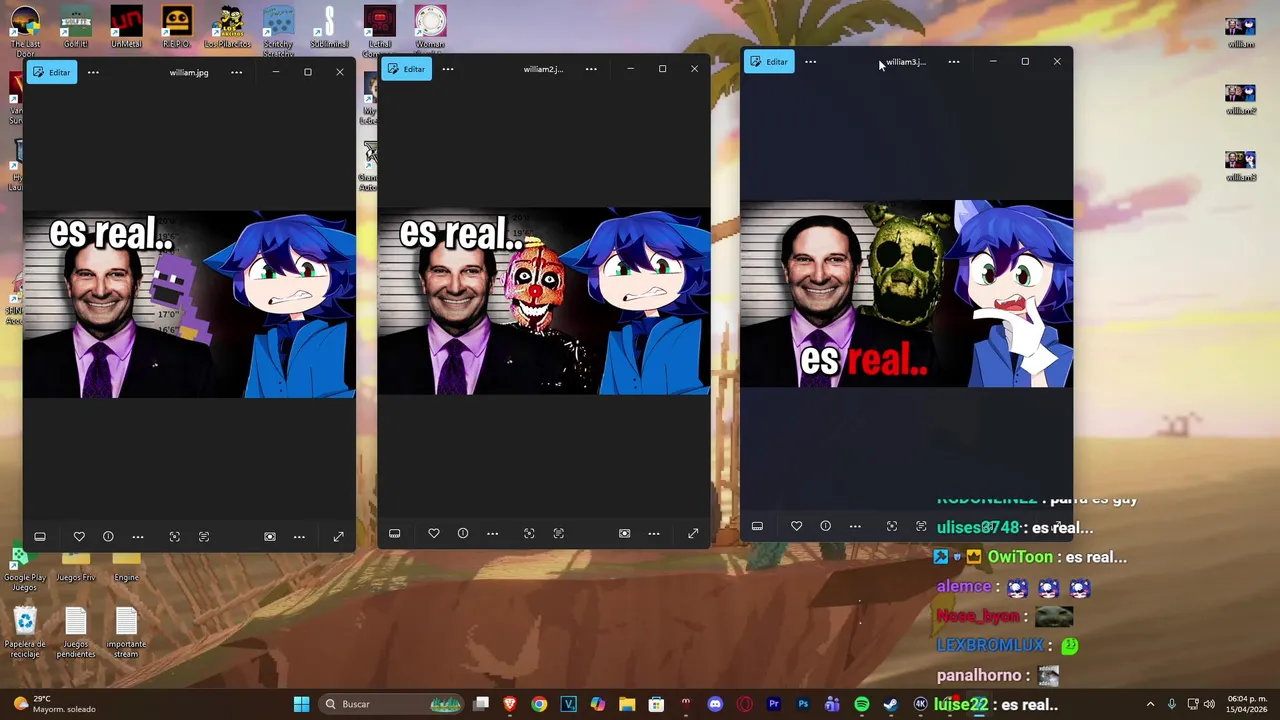1280x720 pixels.
Task: Click the scan text icon in william.jpg window
Action: (204, 537)
